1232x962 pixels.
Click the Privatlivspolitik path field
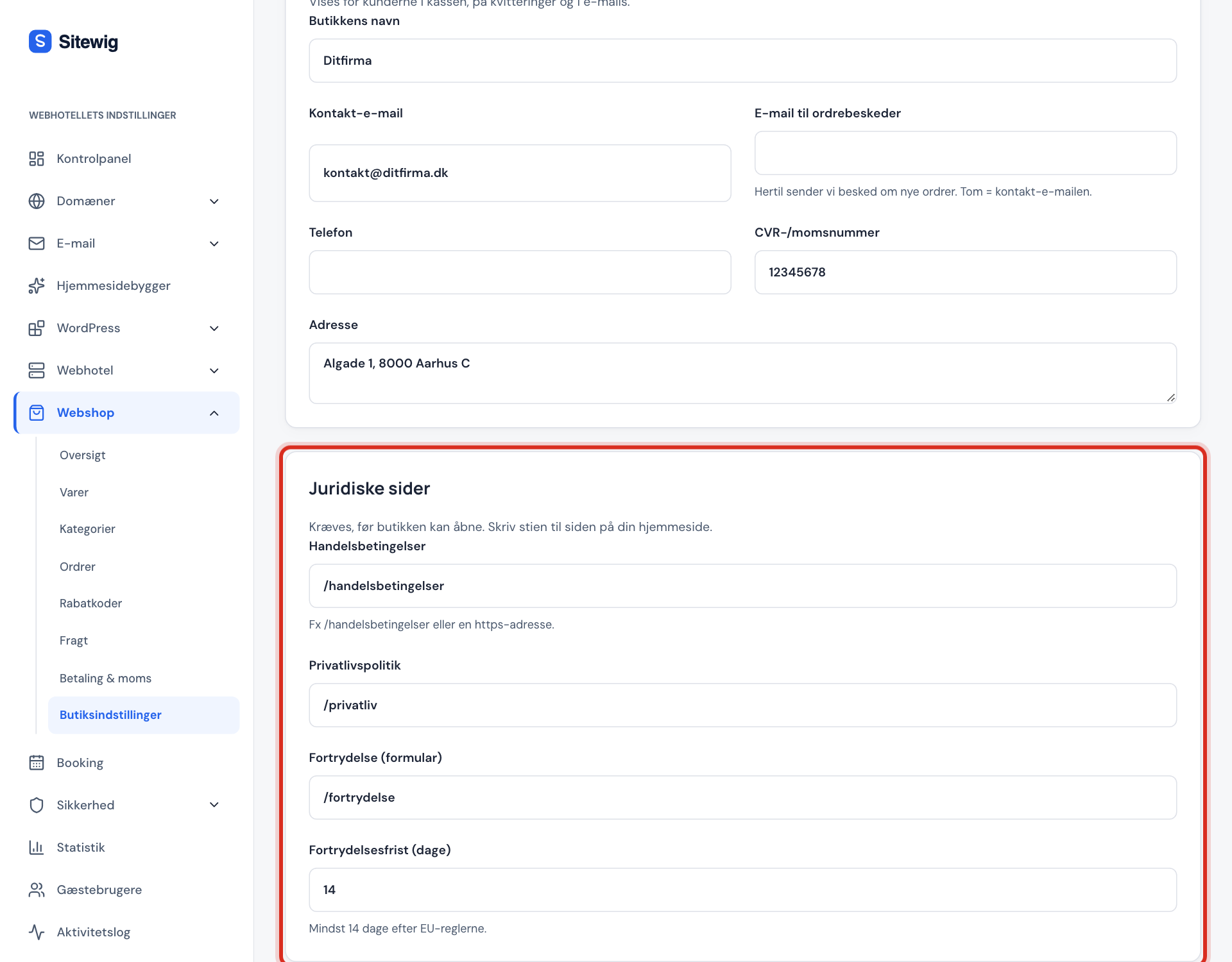[x=742, y=705]
